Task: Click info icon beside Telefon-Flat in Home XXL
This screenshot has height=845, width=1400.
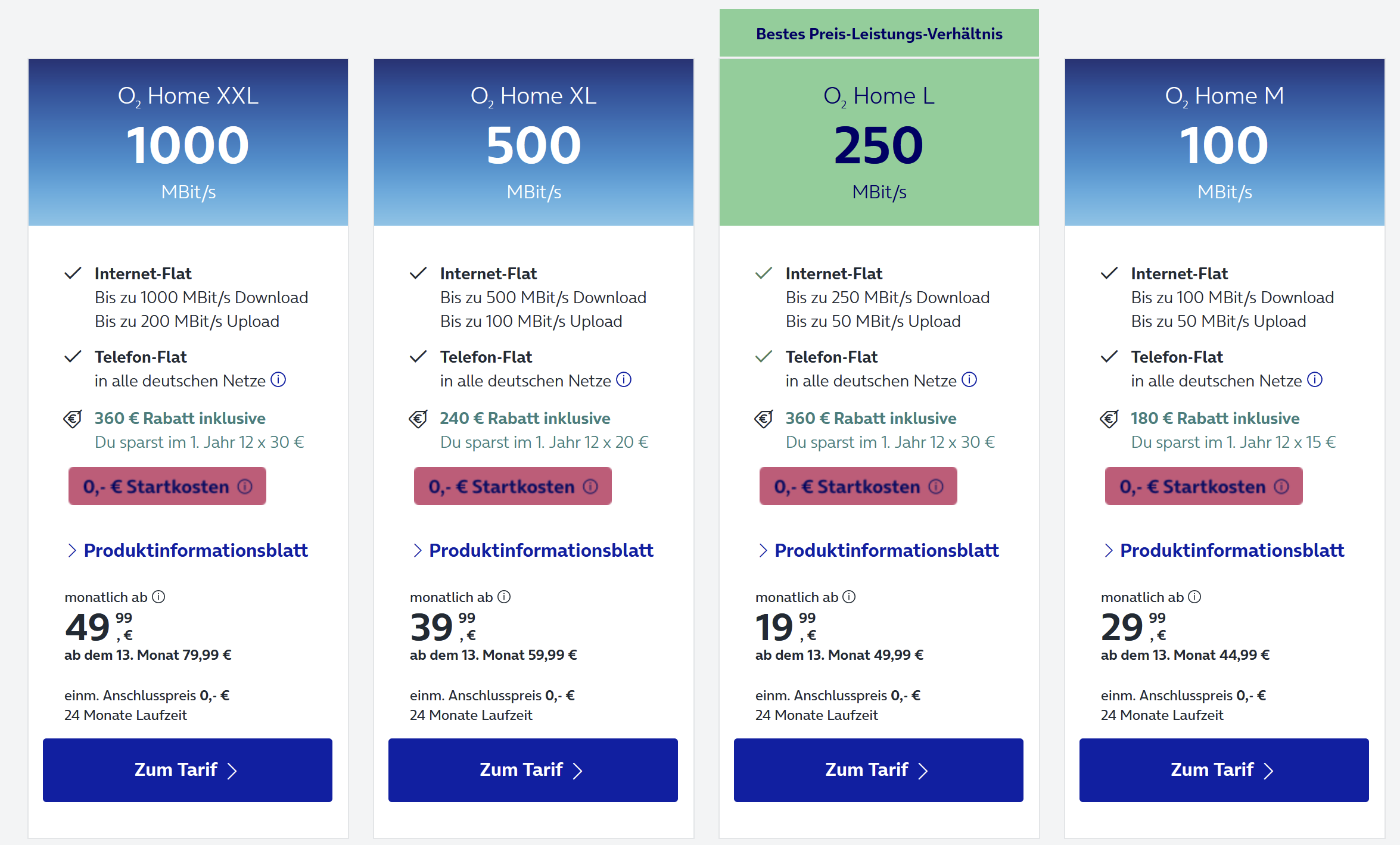Action: click(x=278, y=379)
